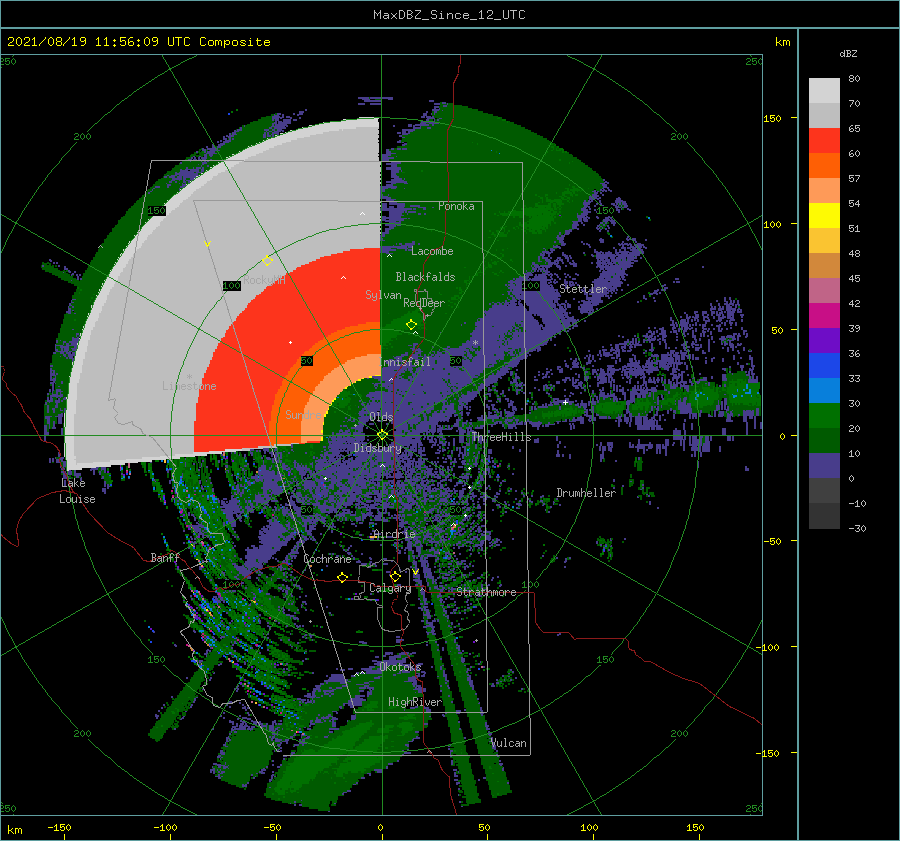Select the magenta 39-42 dBZ legend swatch

coord(824,316)
